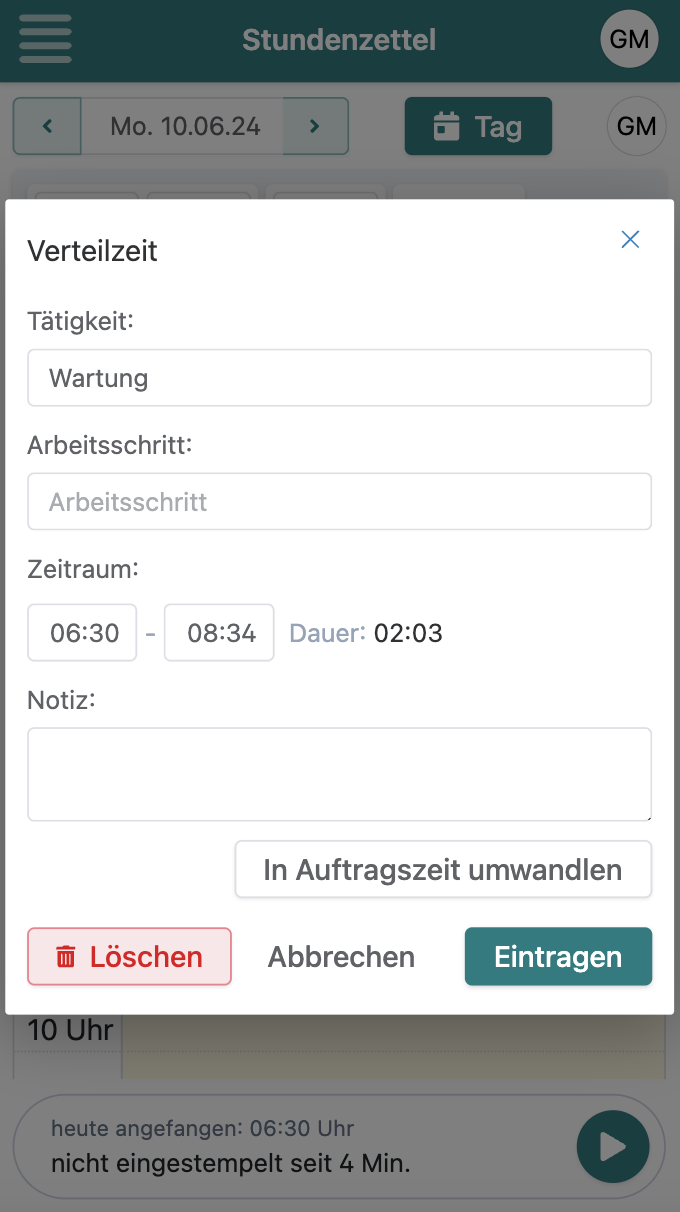
Task: Click Eintragen to save the entry
Action: pyautogui.click(x=558, y=957)
